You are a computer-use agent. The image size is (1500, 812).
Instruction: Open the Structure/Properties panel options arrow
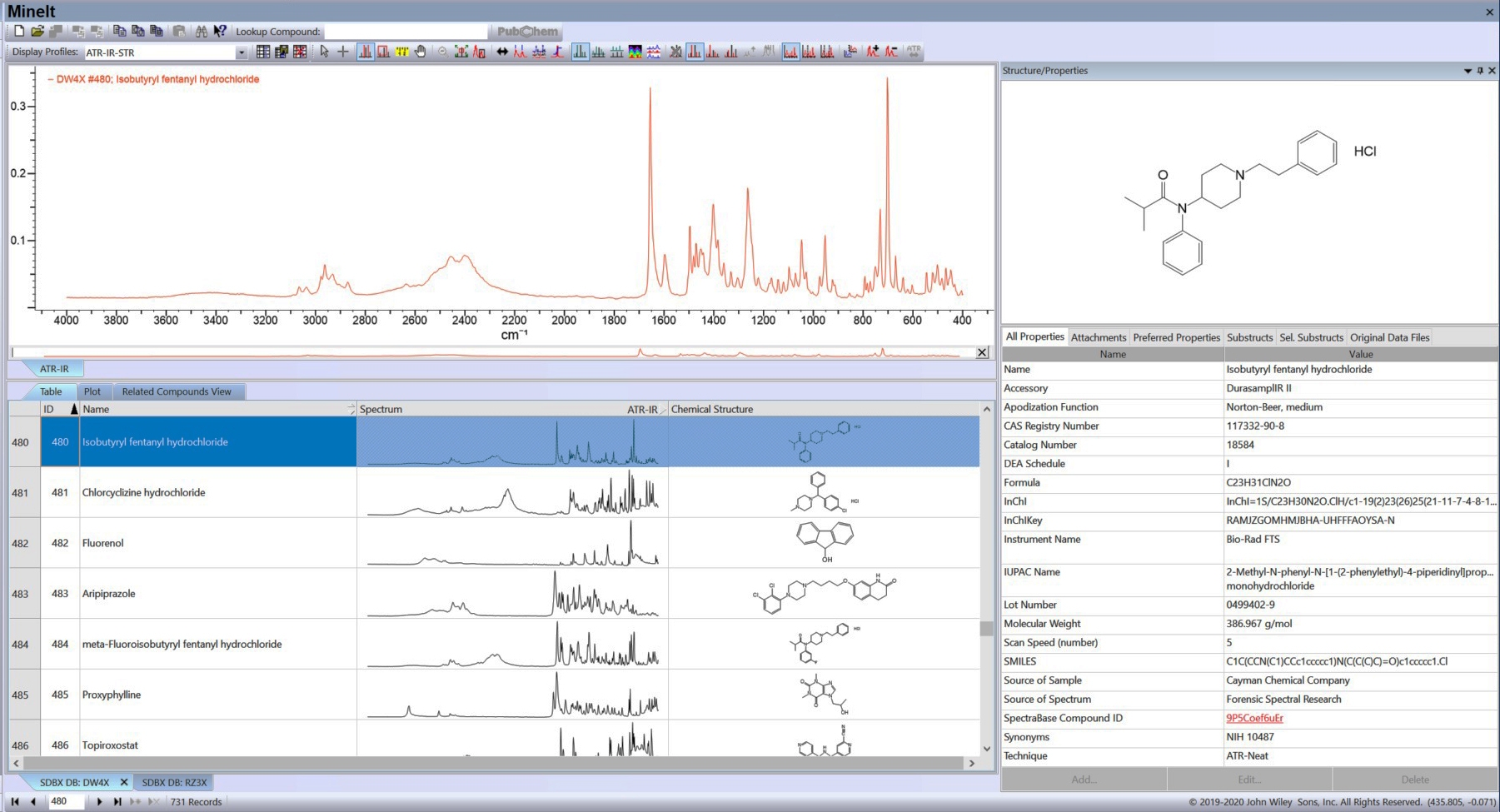pyautogui.click(x=1468, y=71)
